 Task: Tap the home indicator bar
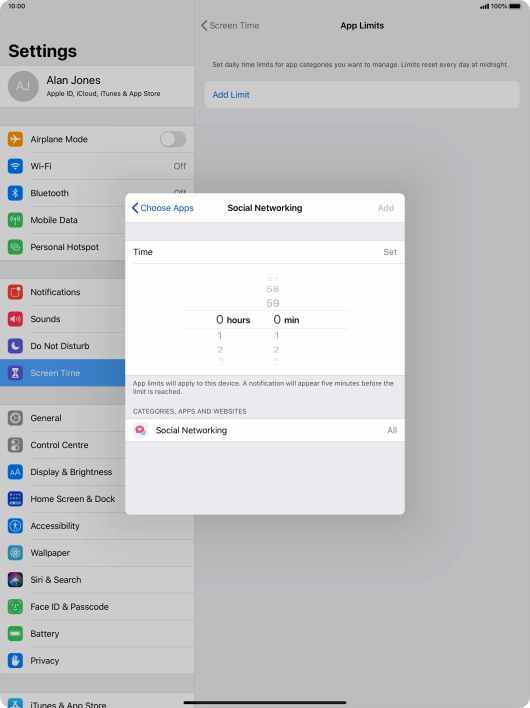point(265,702)
